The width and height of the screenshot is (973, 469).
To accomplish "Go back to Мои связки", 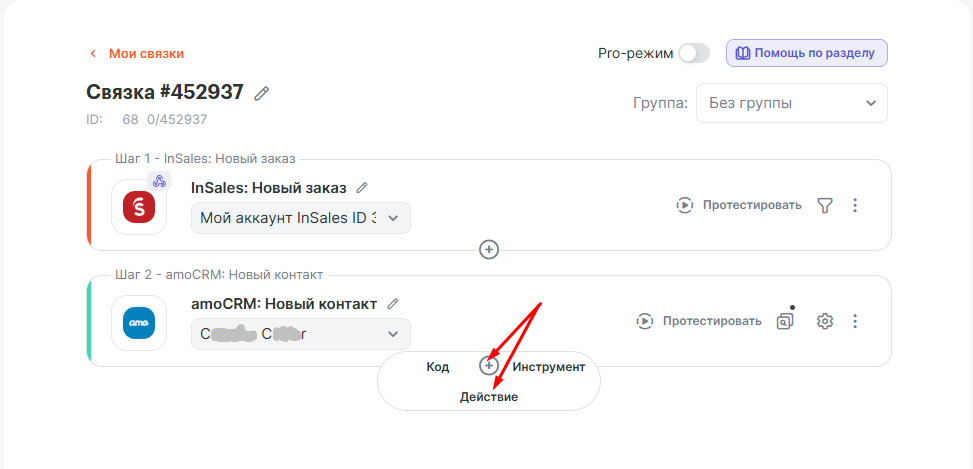I will [x=137, y=53].
